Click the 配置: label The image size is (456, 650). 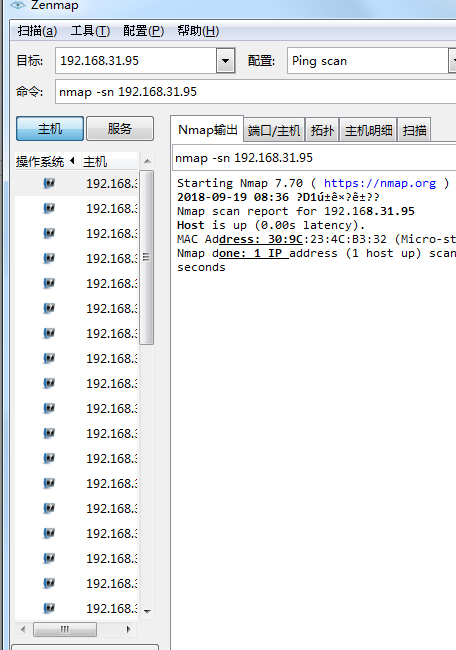coord(261,61)
